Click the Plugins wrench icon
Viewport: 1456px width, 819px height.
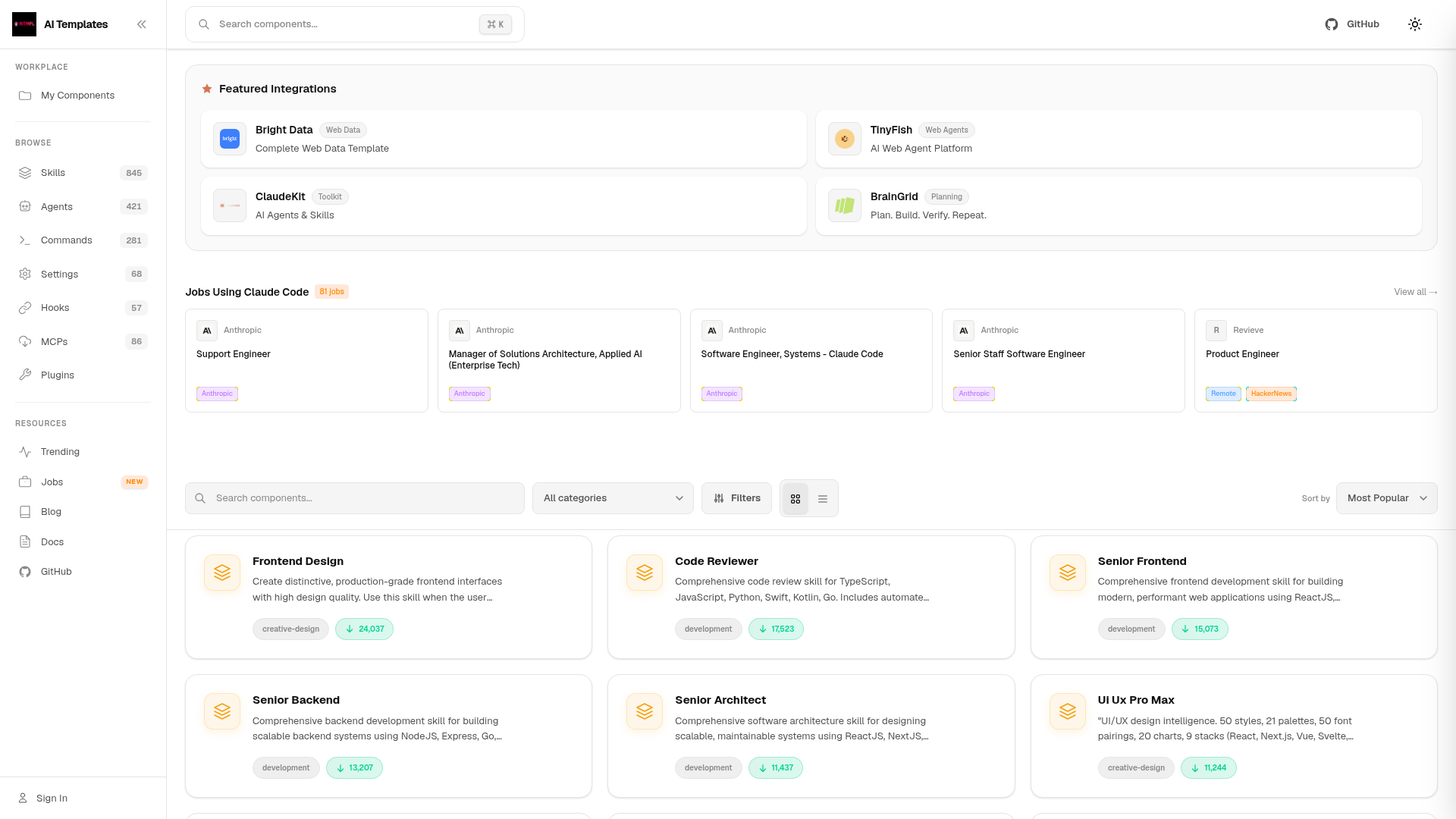(x=25, y=375)
